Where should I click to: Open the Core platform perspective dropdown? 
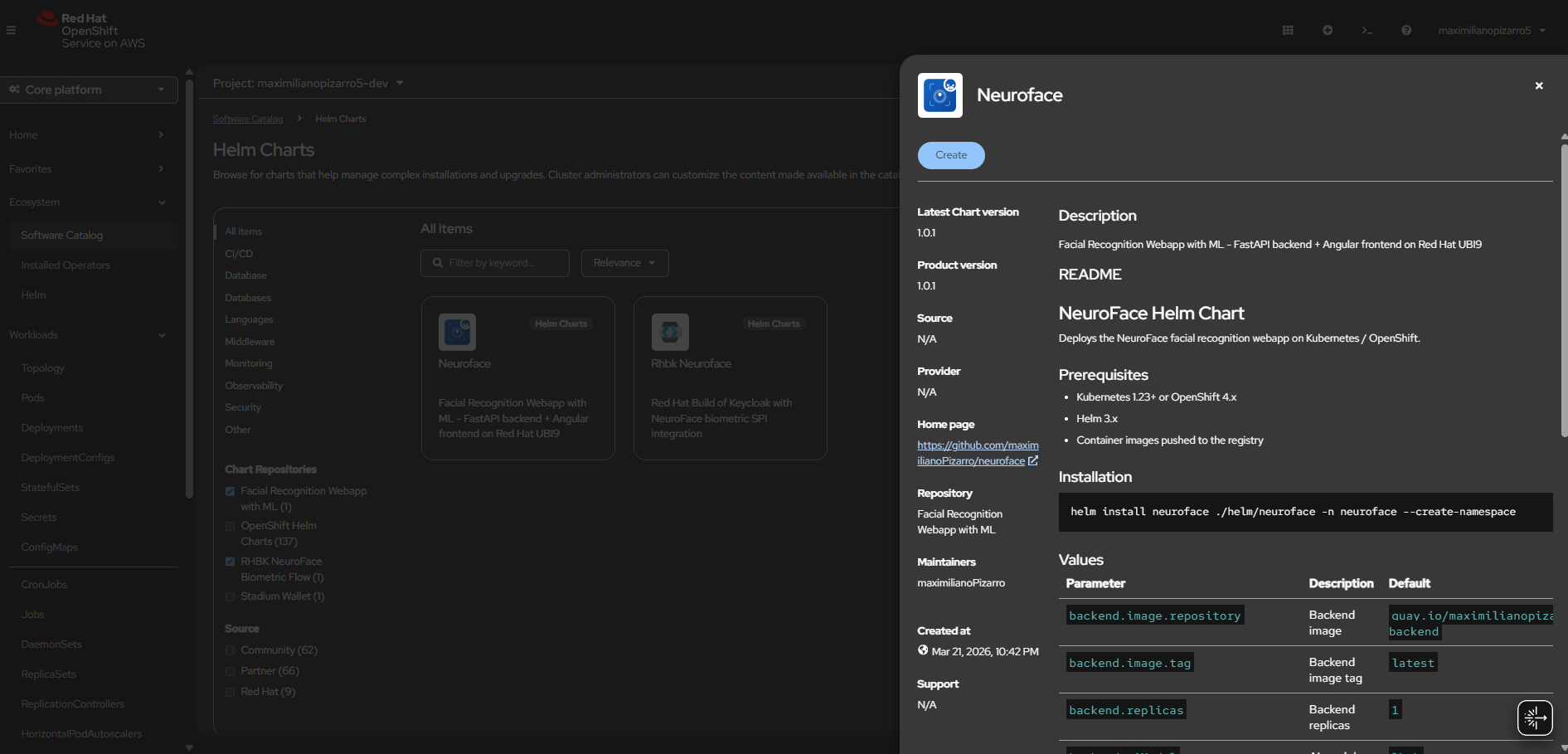pos(89,90)
